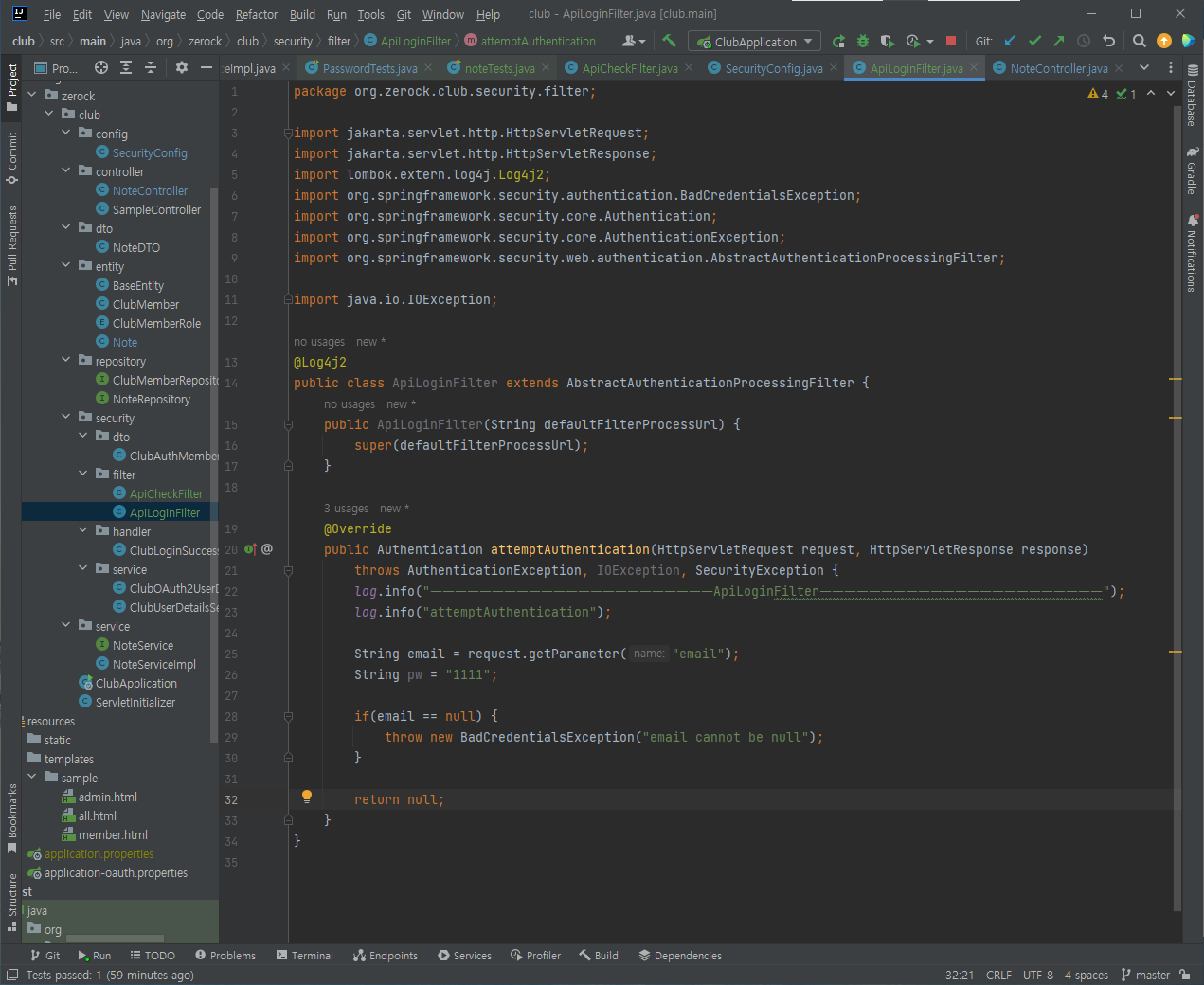
Task: Commit changes using Git checkmark icon
Action: point(1034,41)
